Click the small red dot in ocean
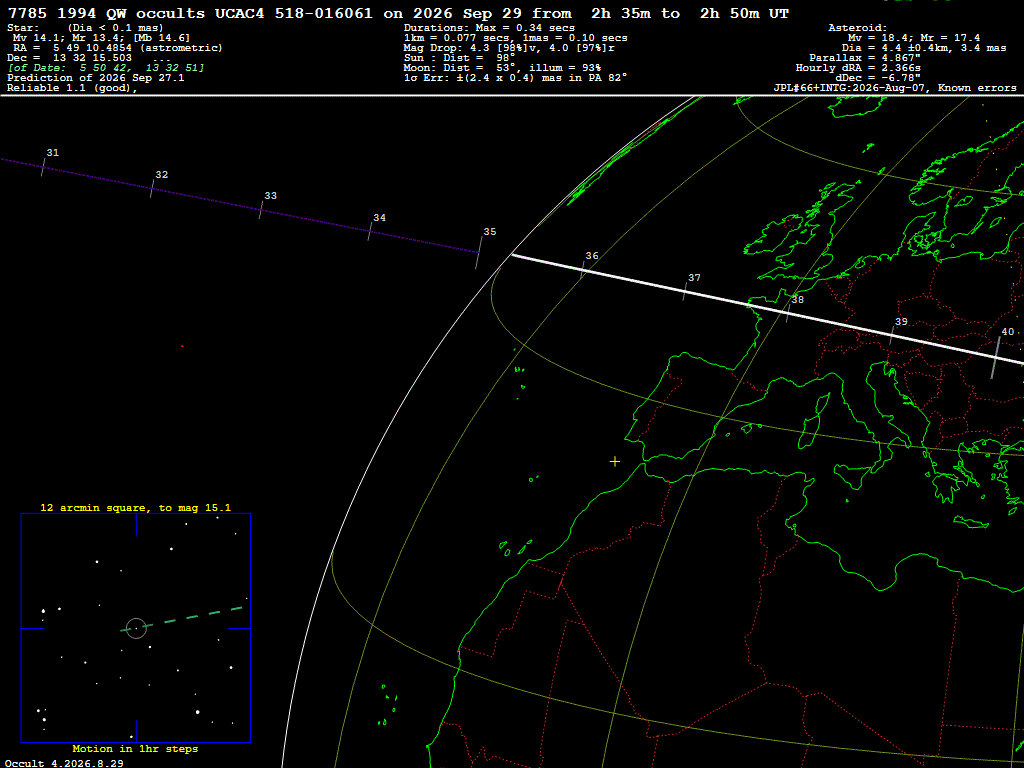Viewport: 1024px width, 768px height. 182,346
